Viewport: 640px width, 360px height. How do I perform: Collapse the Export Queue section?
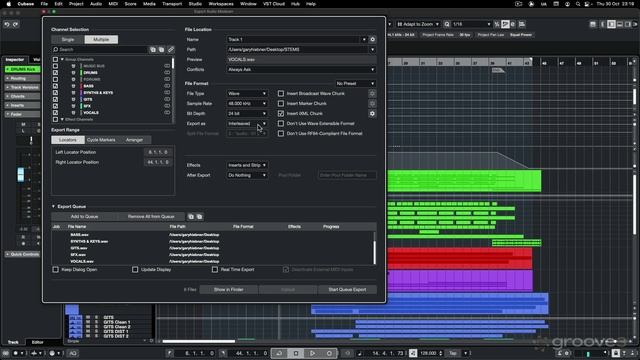pyautogui.click(x=53, y=207)
